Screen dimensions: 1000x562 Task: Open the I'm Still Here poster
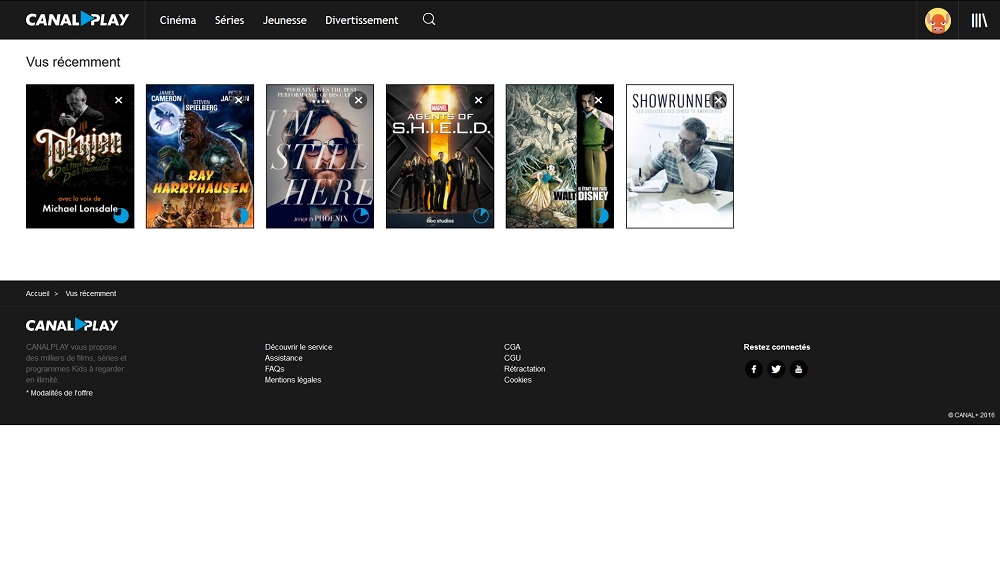point(320,156)
